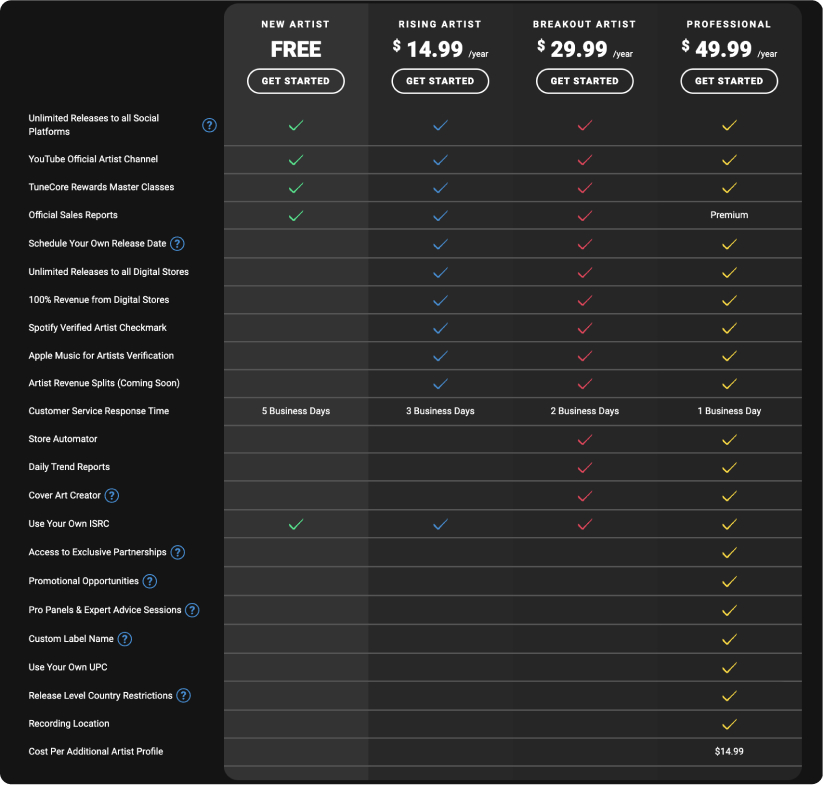Click Get Started for Rising Artist plan

point(440,81)
